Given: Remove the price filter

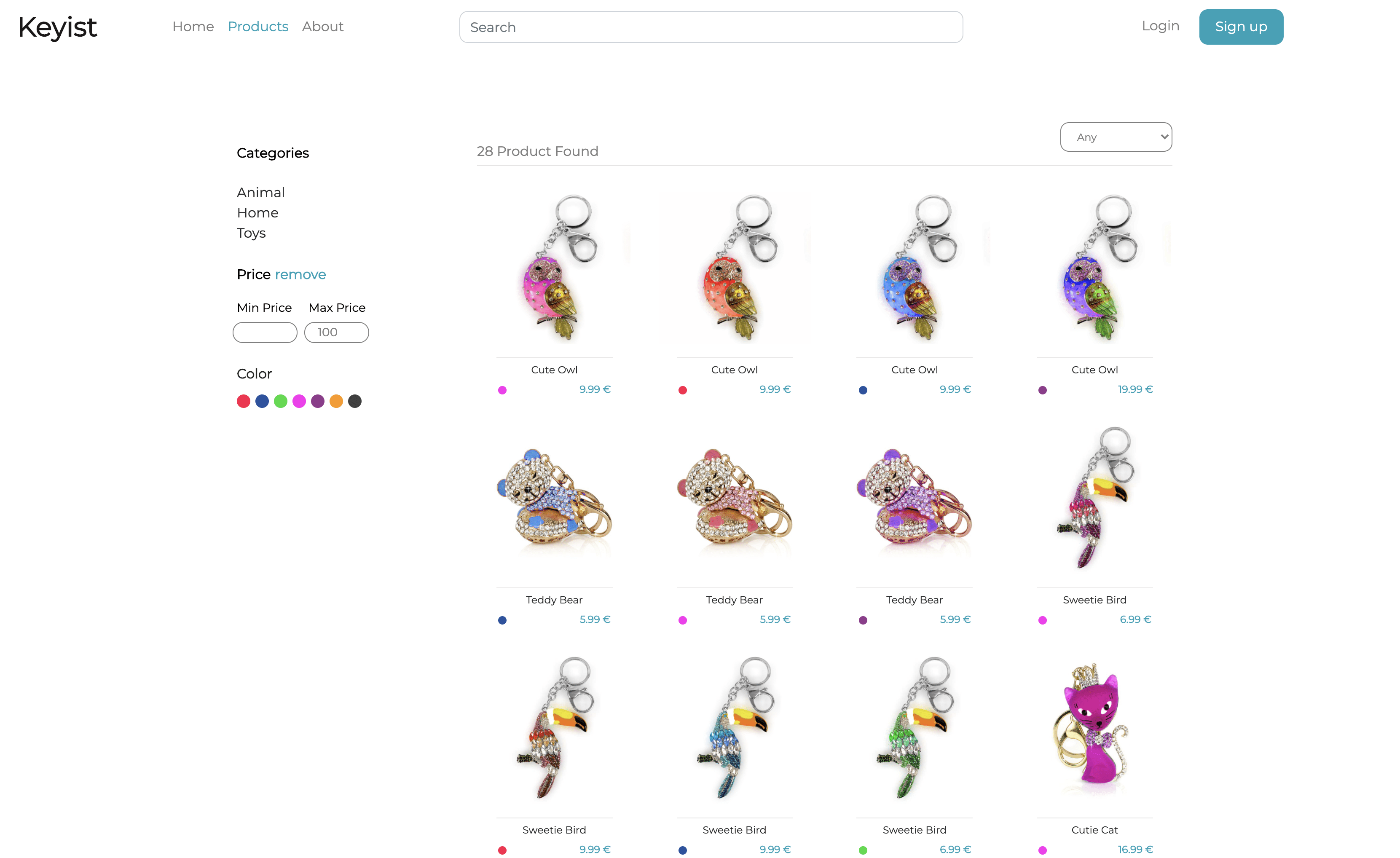Looking at the screenshot, I should pos(300,274).
